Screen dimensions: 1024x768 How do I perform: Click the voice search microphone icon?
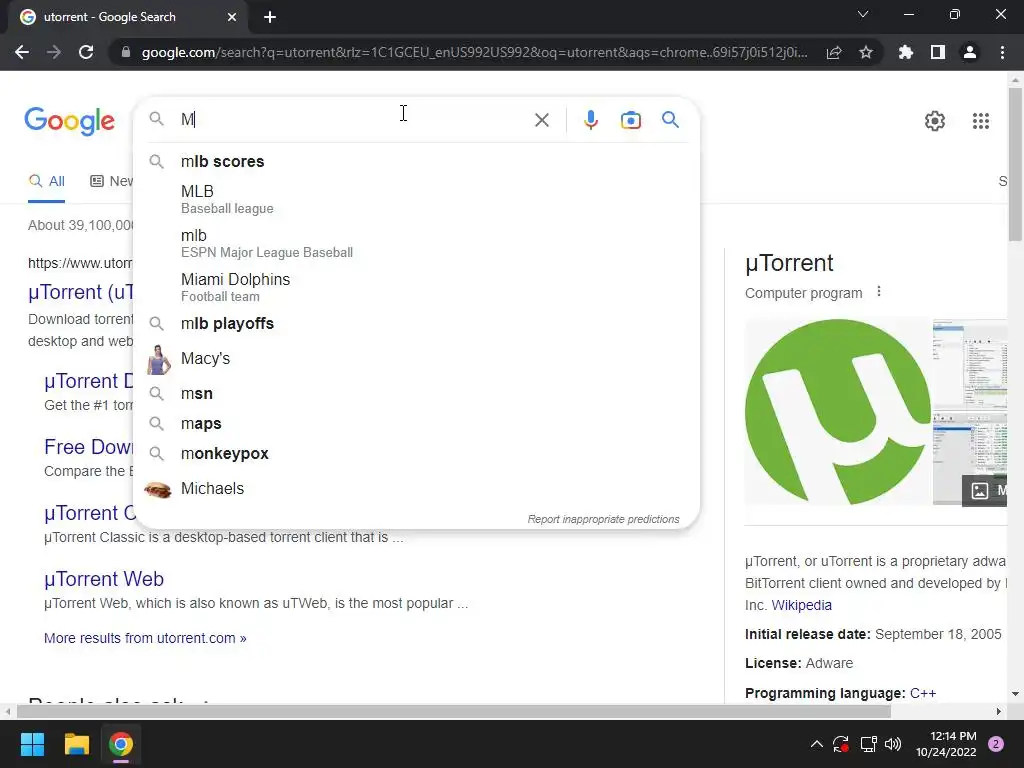point(590,120)
